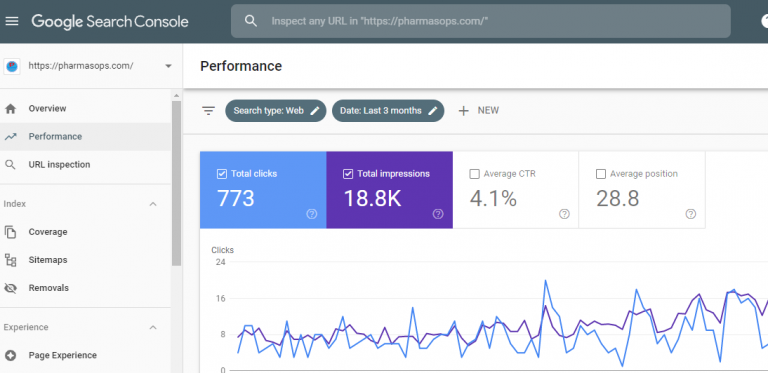Click sidebar scrollbar up arrow
Image resolution: width=768 pixels, height=373 pixels.
[176, 95]
